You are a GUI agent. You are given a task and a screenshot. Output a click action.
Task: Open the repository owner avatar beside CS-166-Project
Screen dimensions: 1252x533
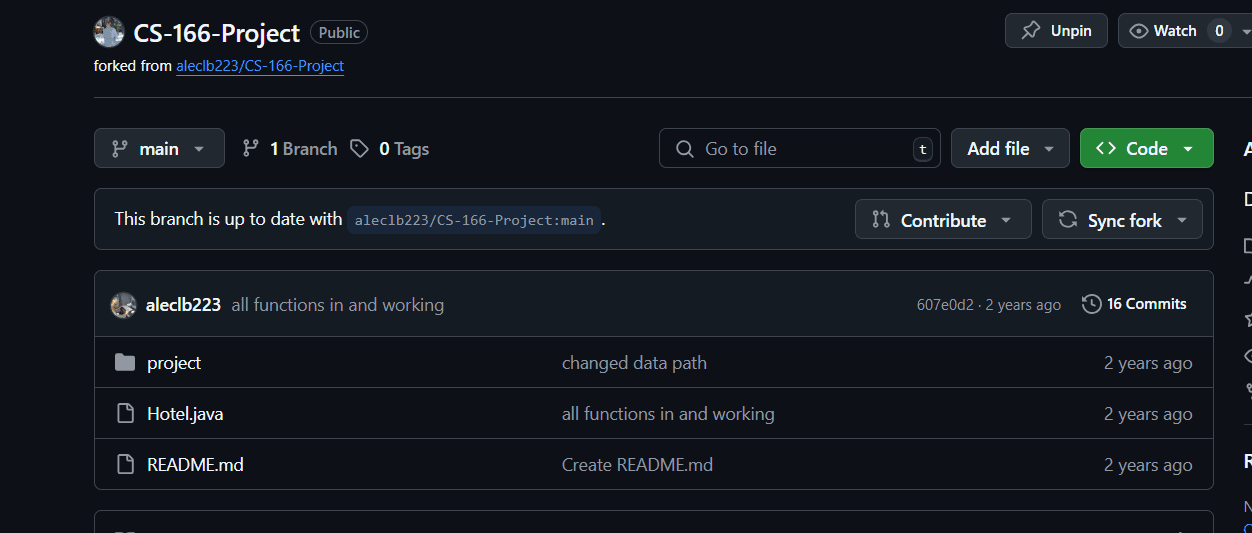pos(109,32)
